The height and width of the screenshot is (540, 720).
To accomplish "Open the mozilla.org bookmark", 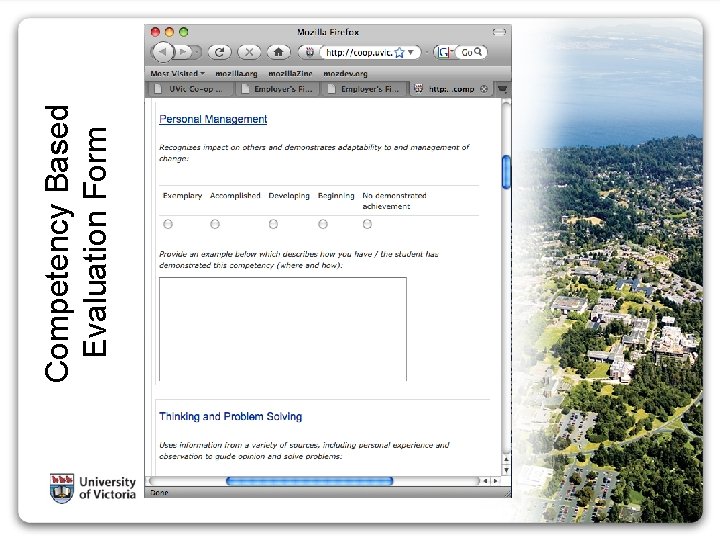I will 236,73.
